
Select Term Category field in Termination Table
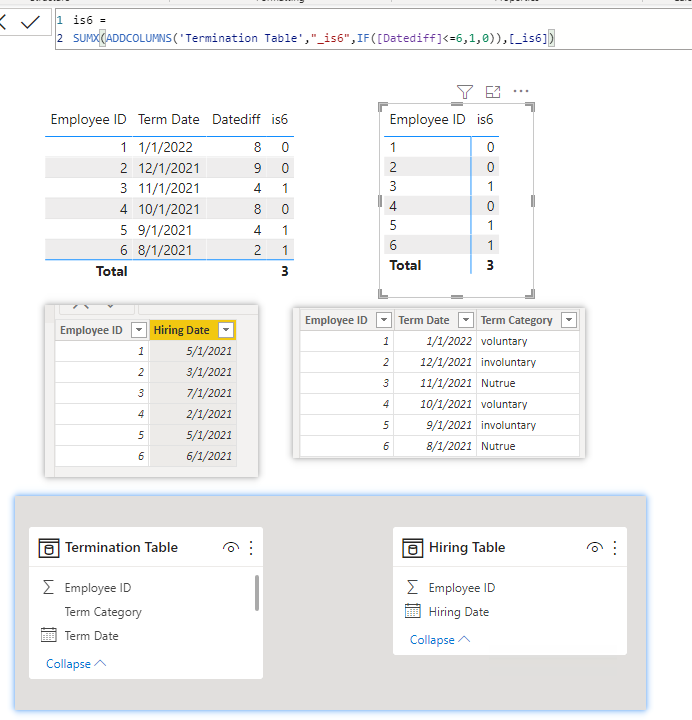click(103, 612)
